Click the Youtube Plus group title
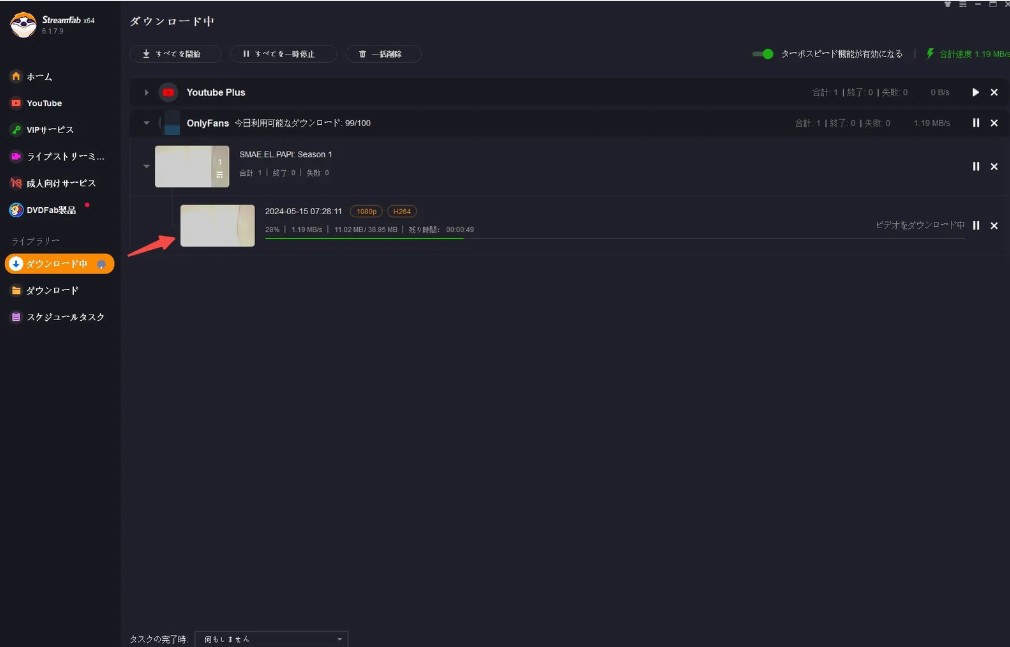 coord(216,93)
